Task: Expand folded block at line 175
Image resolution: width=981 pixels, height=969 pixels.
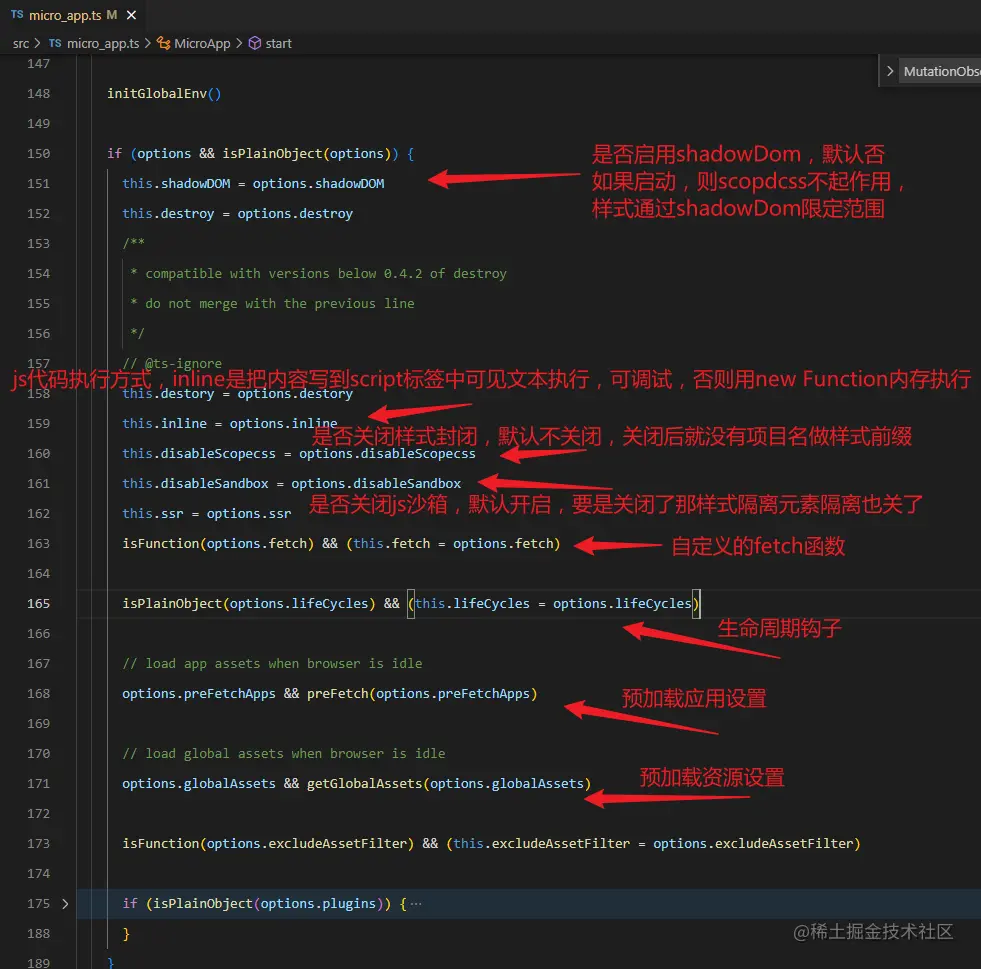Action: point(65,903)
